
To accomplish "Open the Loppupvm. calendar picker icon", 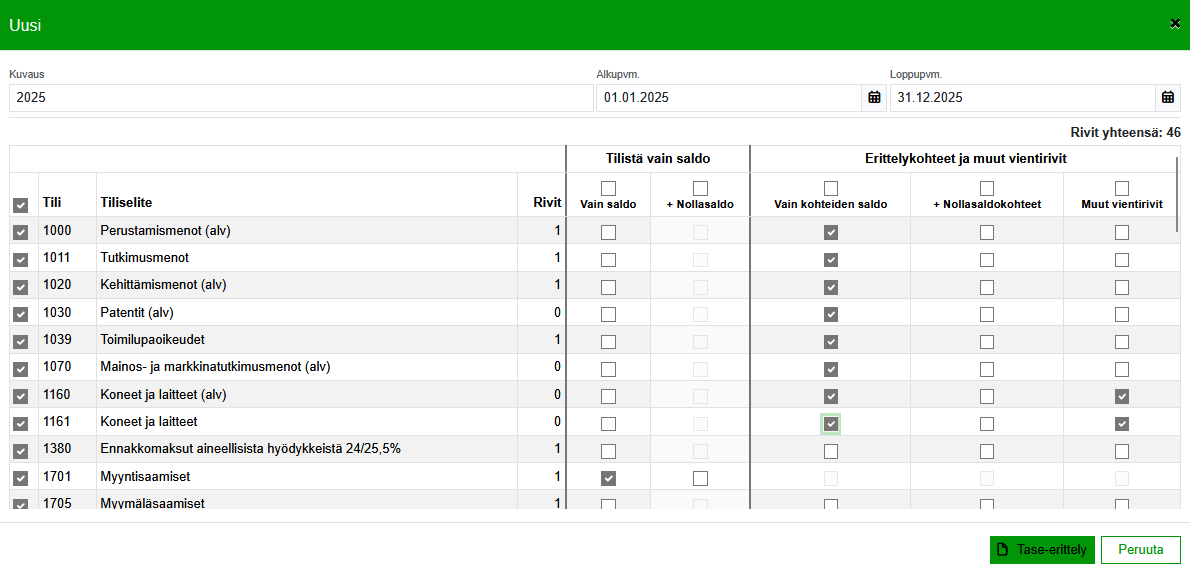I will click(x=1168, y=97).
